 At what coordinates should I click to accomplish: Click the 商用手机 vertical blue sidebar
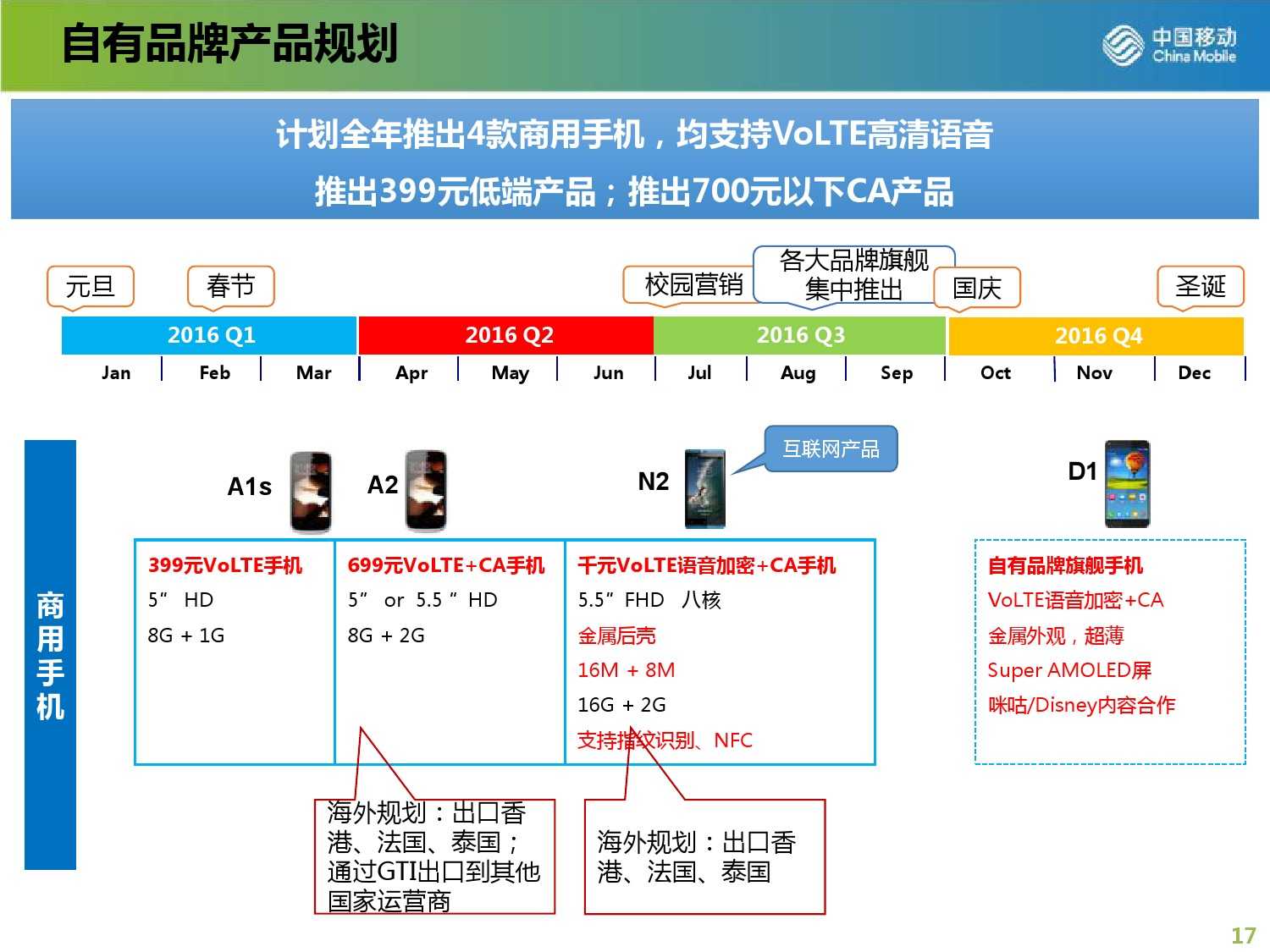50,654
